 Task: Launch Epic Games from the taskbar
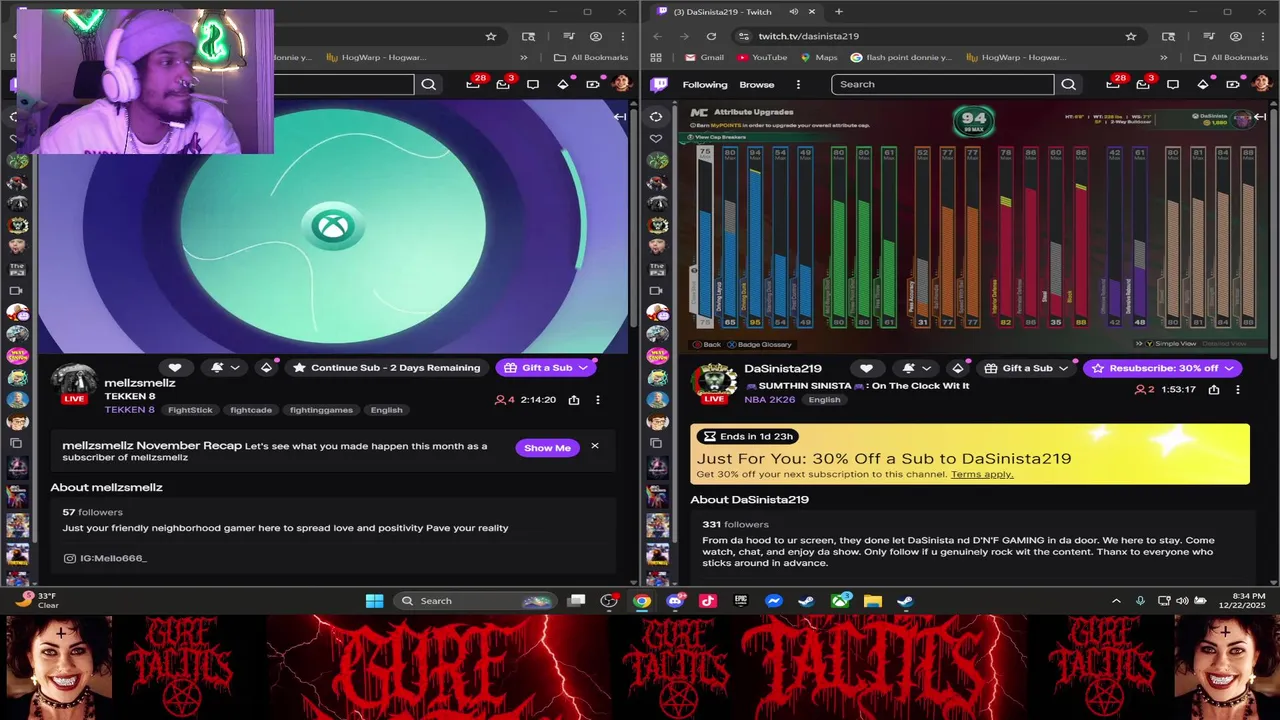tap(741, 601)
